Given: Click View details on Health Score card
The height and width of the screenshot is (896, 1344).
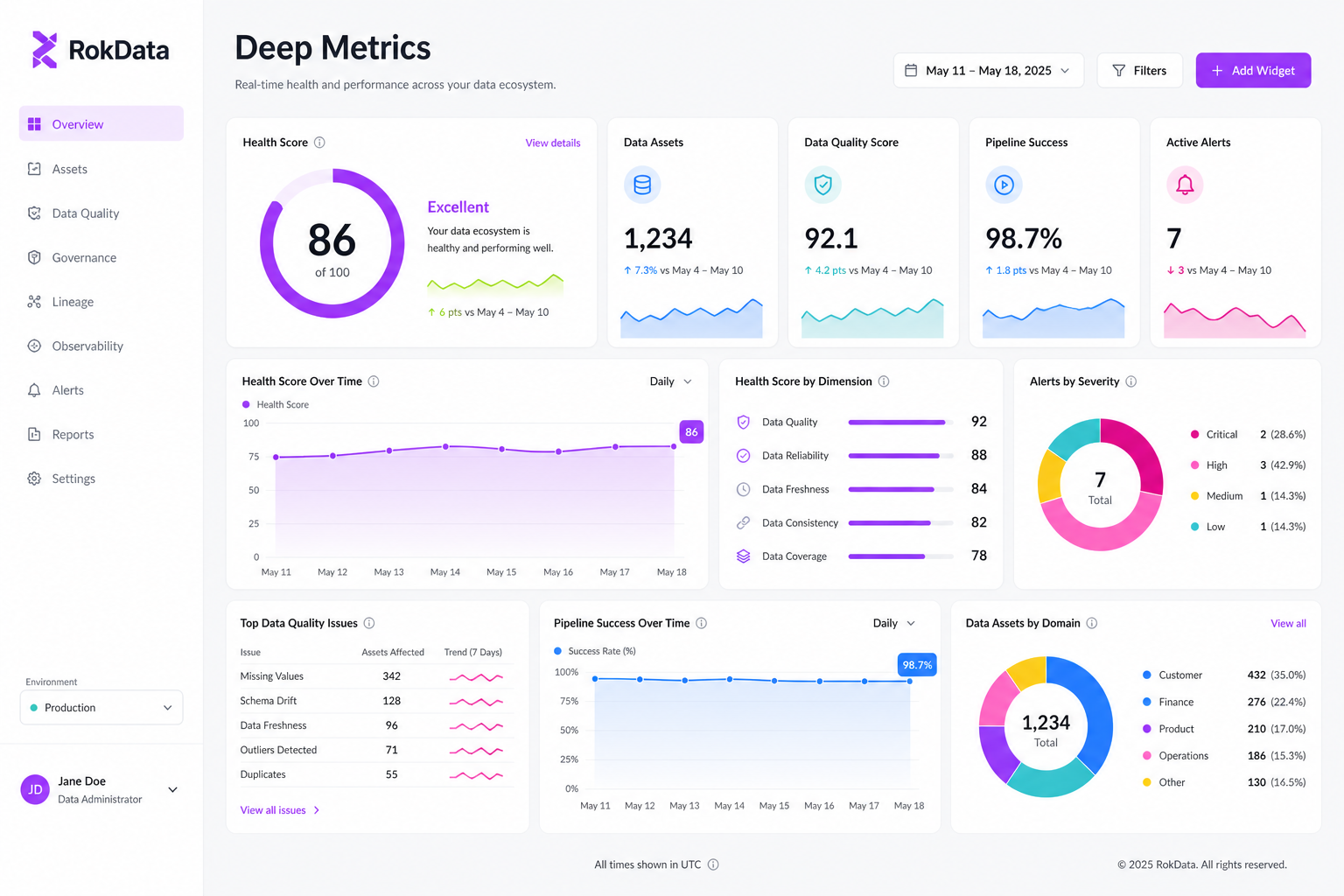Looking at the screenshot, I should tap(553, 143).
